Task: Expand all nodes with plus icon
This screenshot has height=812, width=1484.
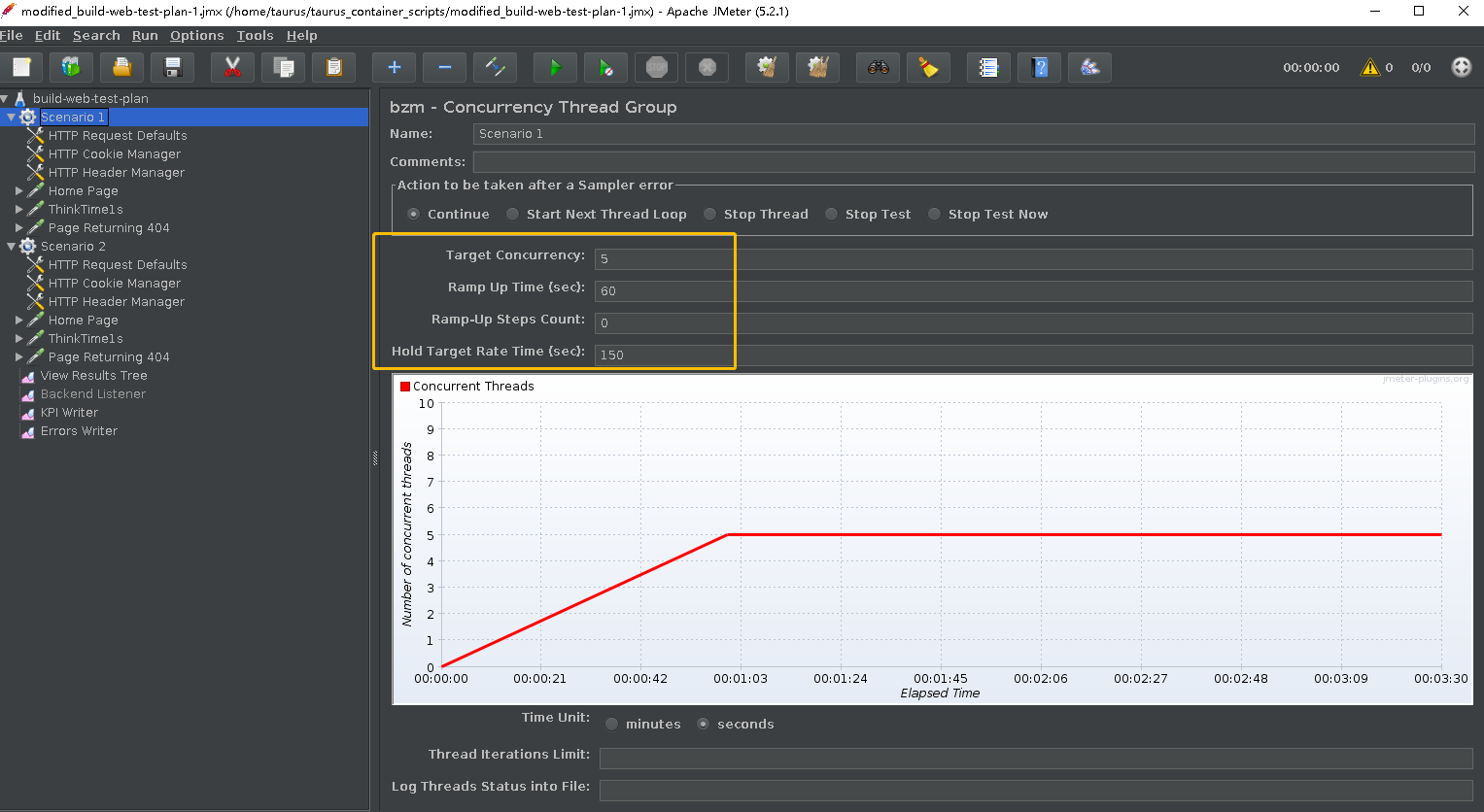Action: click(x=395, y=67)
